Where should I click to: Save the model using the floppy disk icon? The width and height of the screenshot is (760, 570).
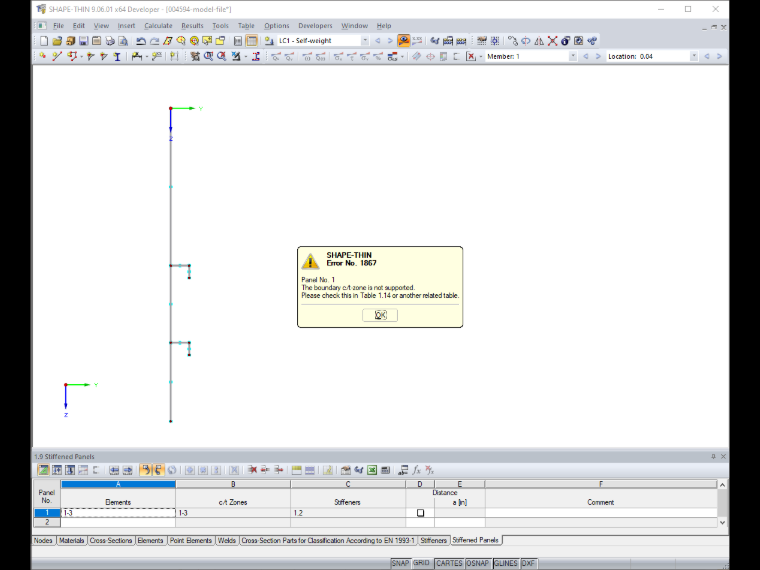pyautogui.click(x=83, y=41)
